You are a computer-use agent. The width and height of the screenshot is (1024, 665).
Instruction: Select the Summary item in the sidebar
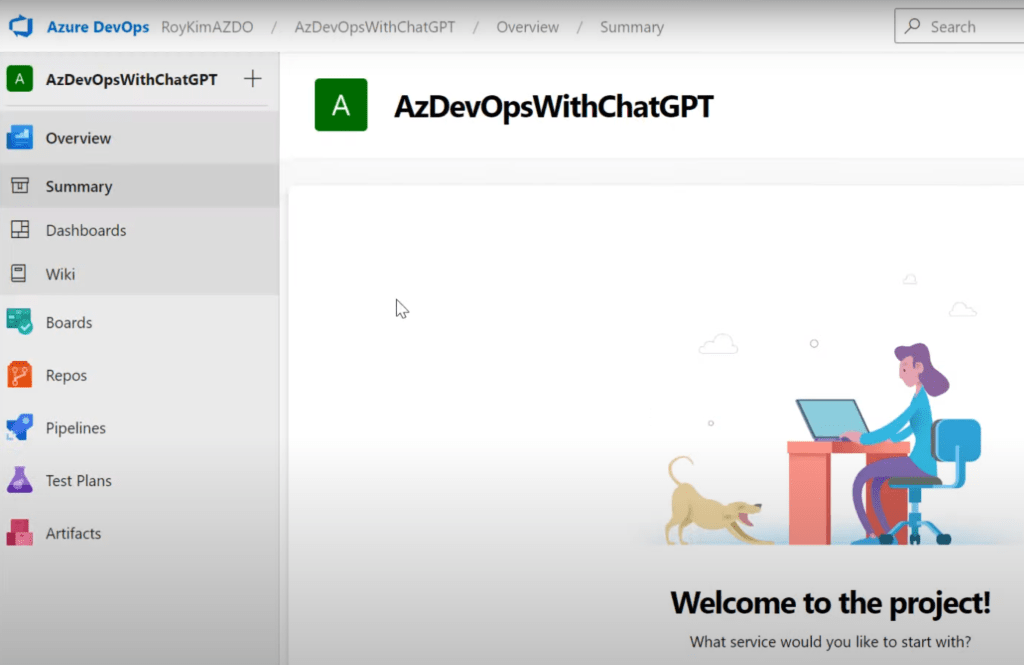pos(78,187)
